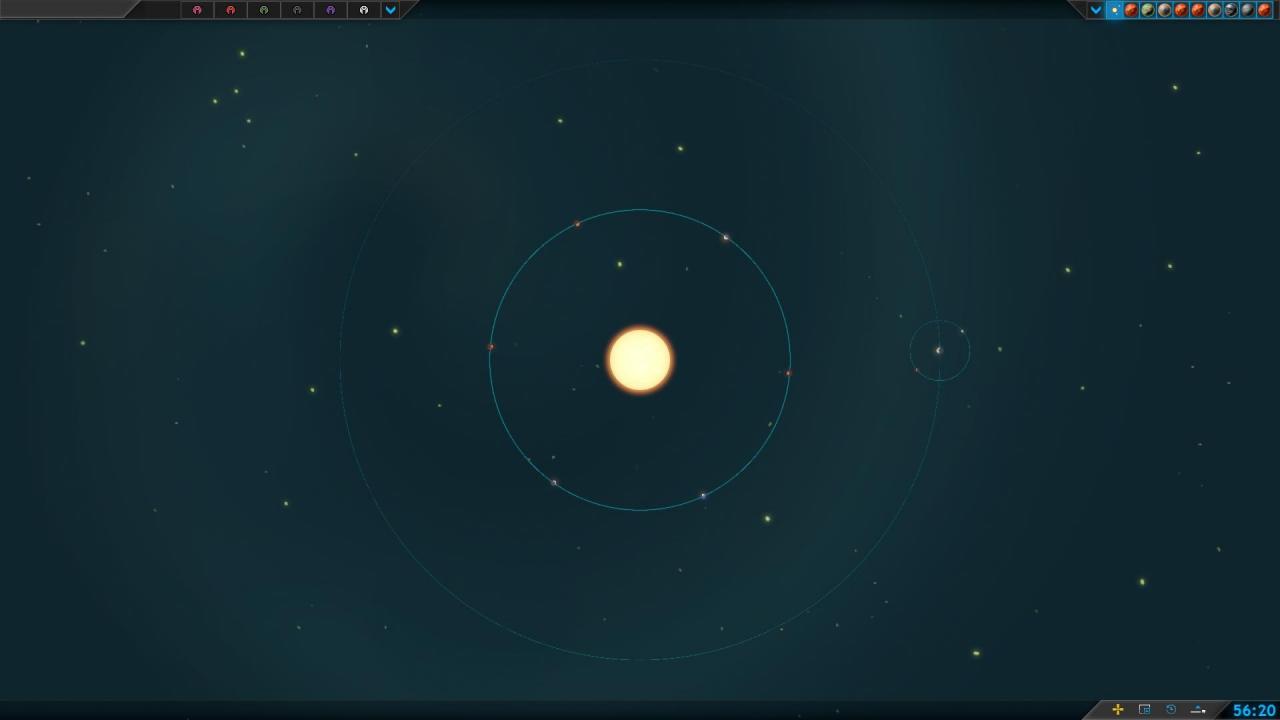1280x720 pixels.
Task: Select the central sun
Action: pyautogui.click(x=640, y=359)
